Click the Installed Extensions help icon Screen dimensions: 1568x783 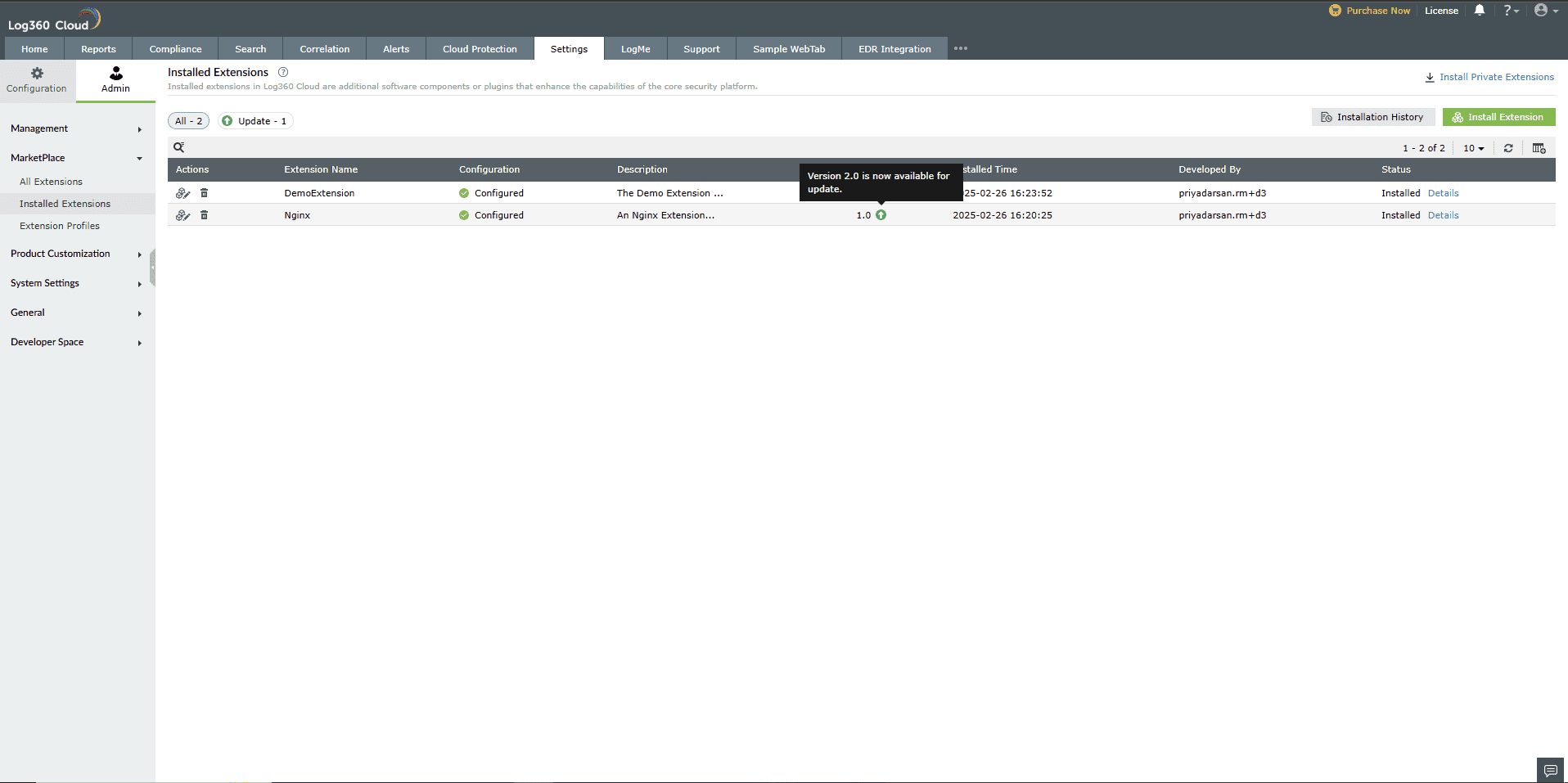(x=283, y=72)
